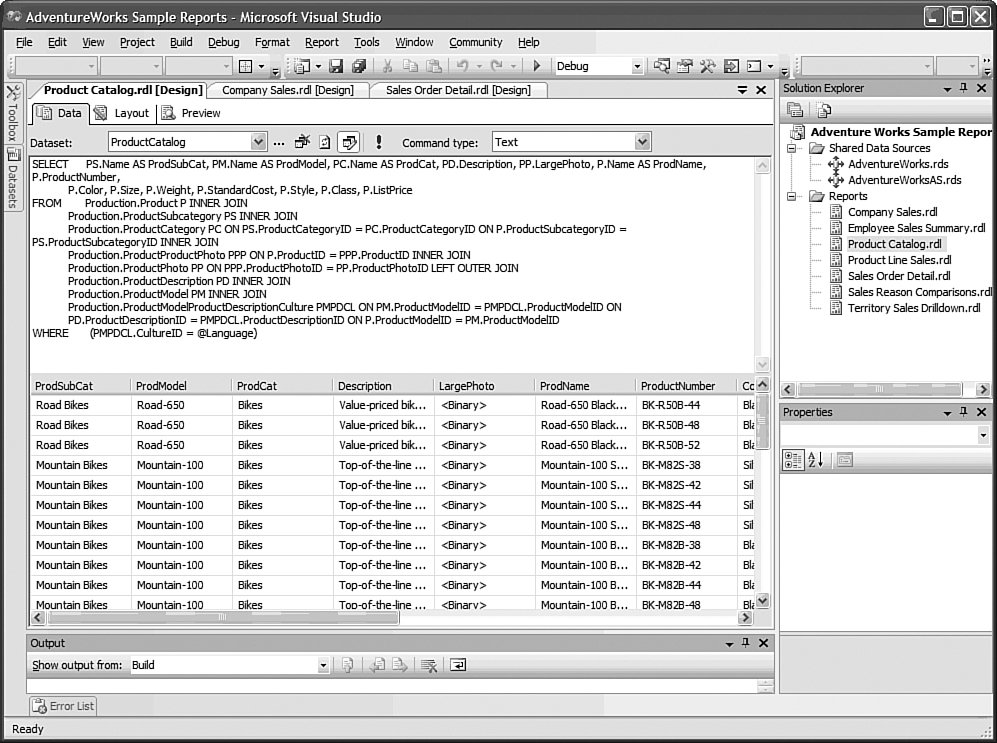Open the File menu

(24, 43)
